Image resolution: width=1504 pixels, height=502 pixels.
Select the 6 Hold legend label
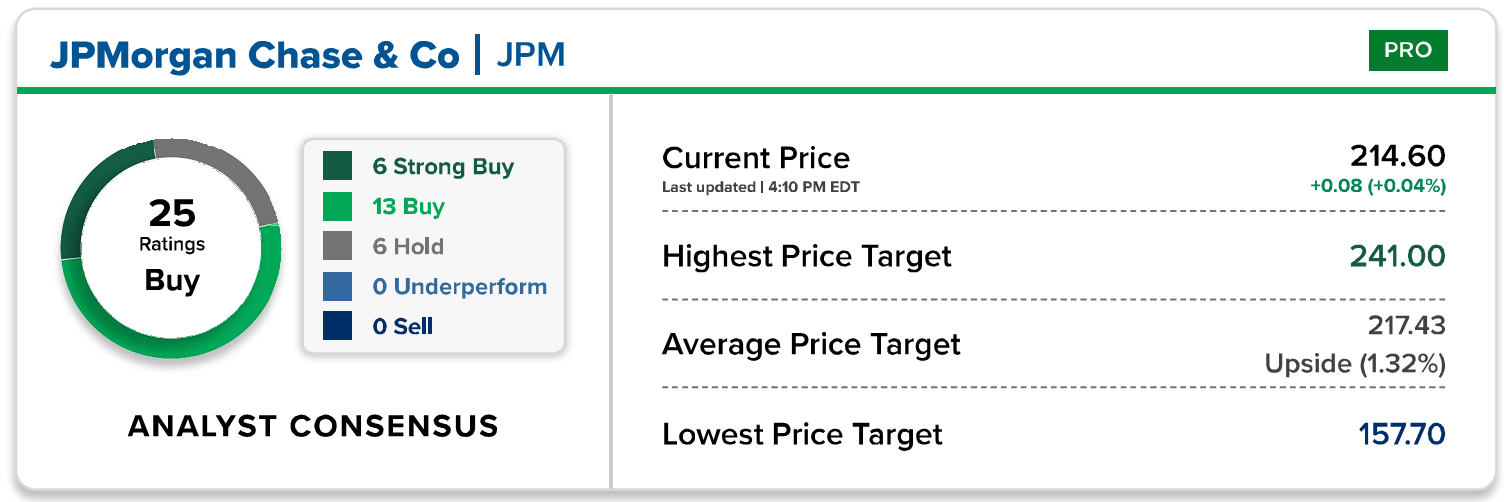pos(408,247)
